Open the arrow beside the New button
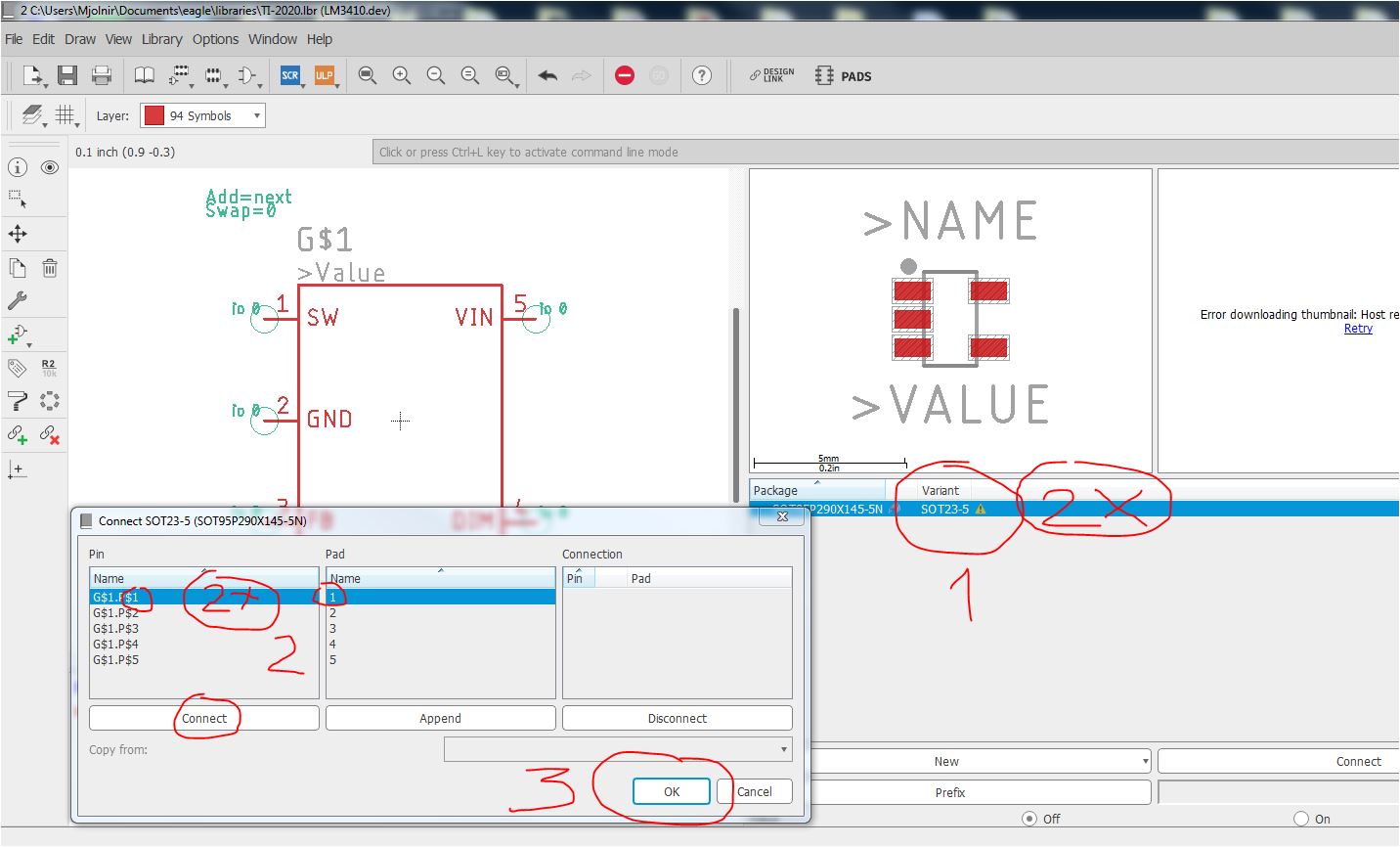The height and width of the screenshot is (847, 1400). click(1145, 761)
